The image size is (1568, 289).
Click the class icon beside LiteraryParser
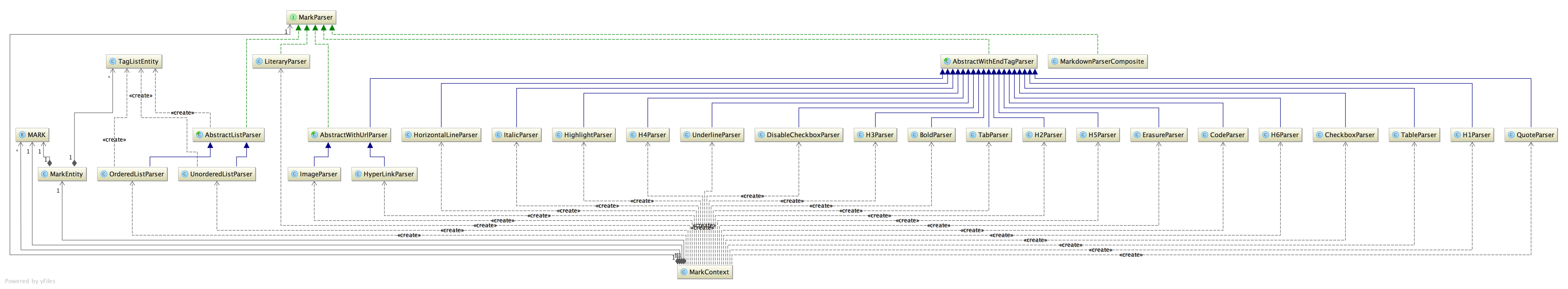point(259,61)
